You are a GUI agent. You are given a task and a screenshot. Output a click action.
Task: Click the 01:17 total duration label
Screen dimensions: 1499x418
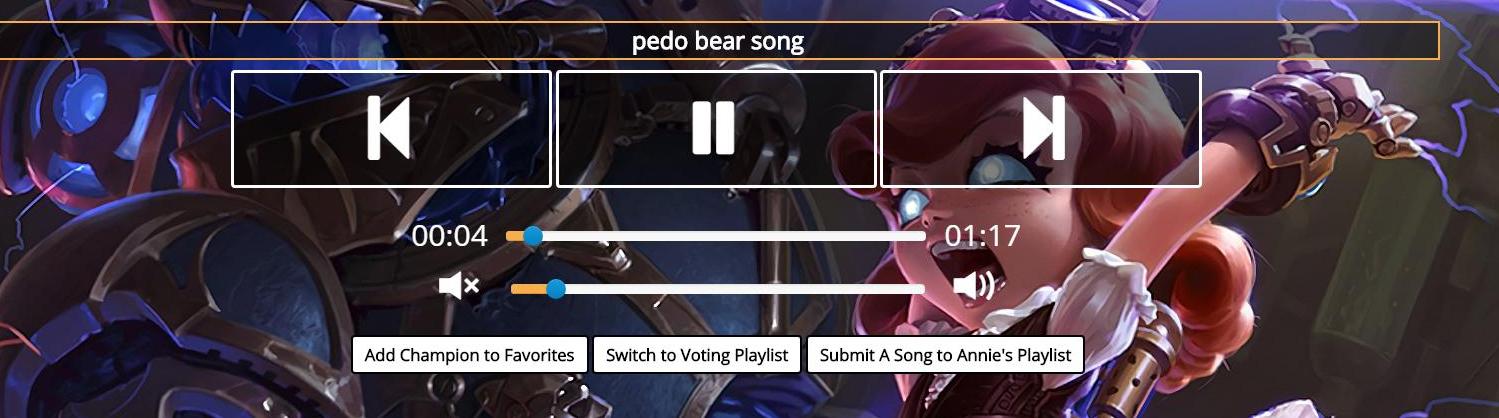tap(982, 237)
